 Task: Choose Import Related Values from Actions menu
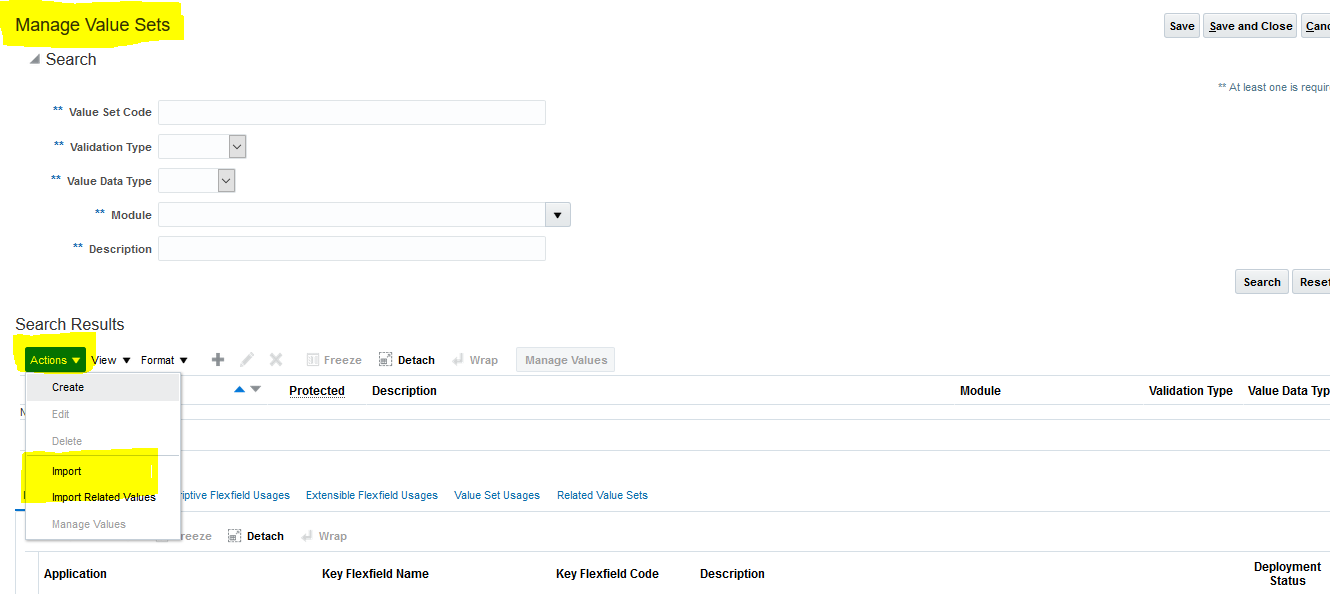103,496
